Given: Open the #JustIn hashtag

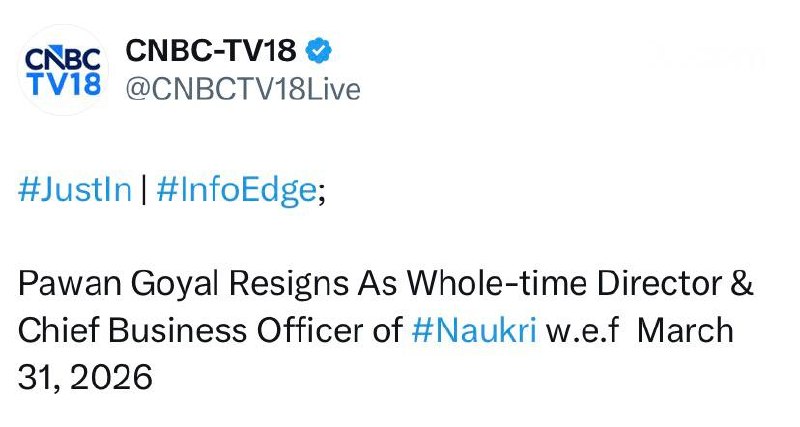Looking at the screenshot, I should pyautogui.click(x=75, y=190).
